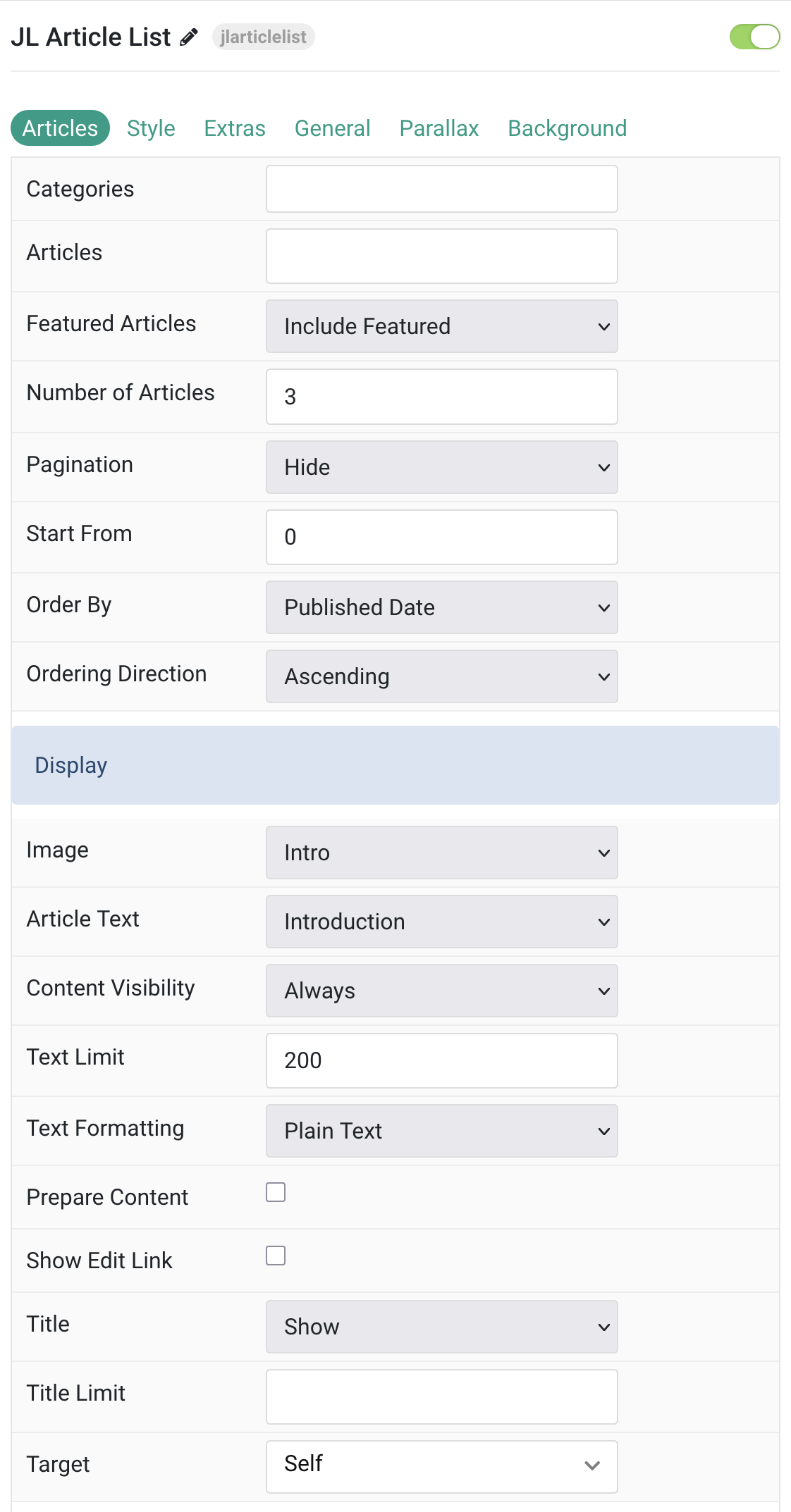The height and width of the screenshot is (1512, 791).
Task: Expand the Pagination dropdown
Action: [442, 467]
